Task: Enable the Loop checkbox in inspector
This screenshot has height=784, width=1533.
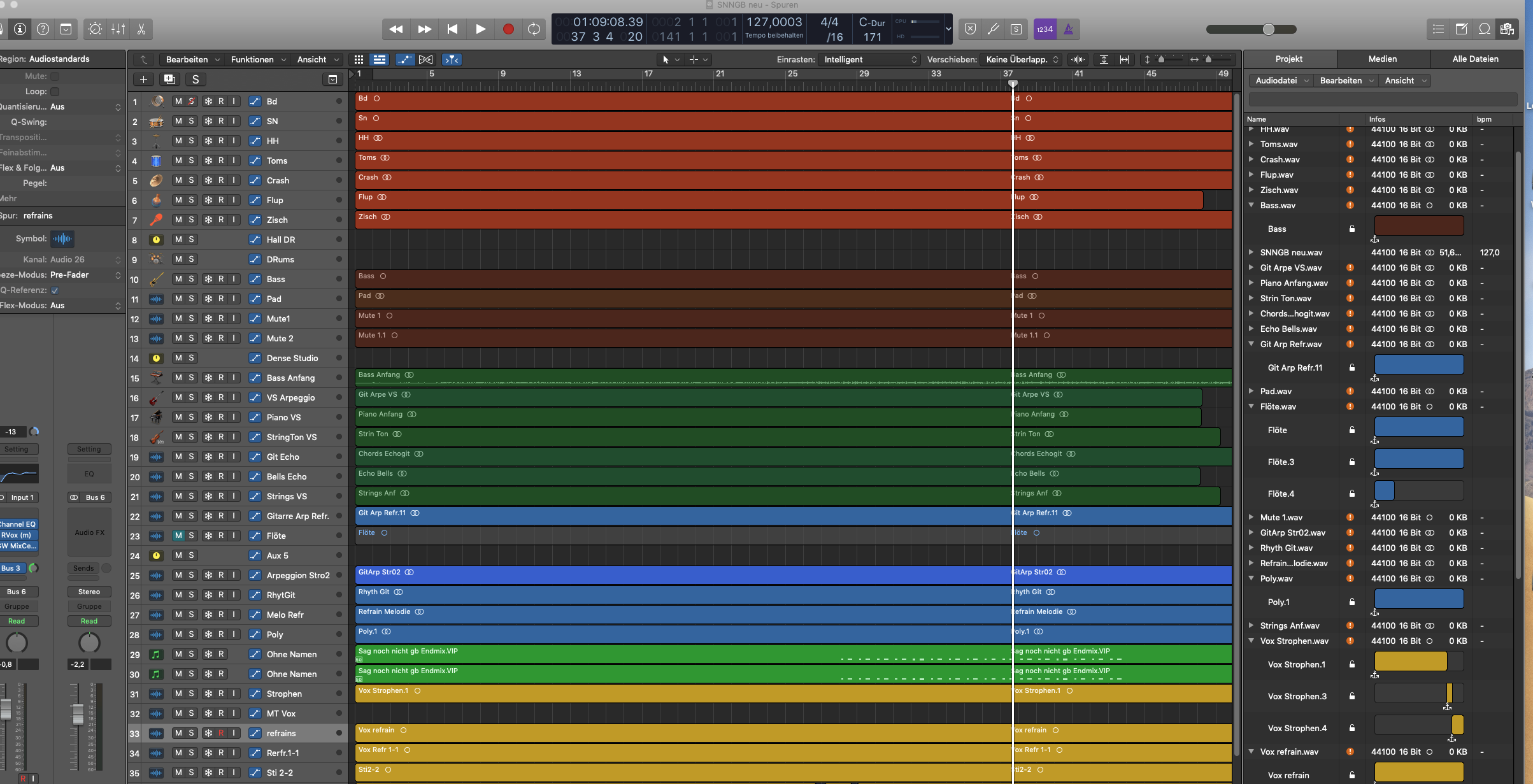Action: (x=55, y=92)
